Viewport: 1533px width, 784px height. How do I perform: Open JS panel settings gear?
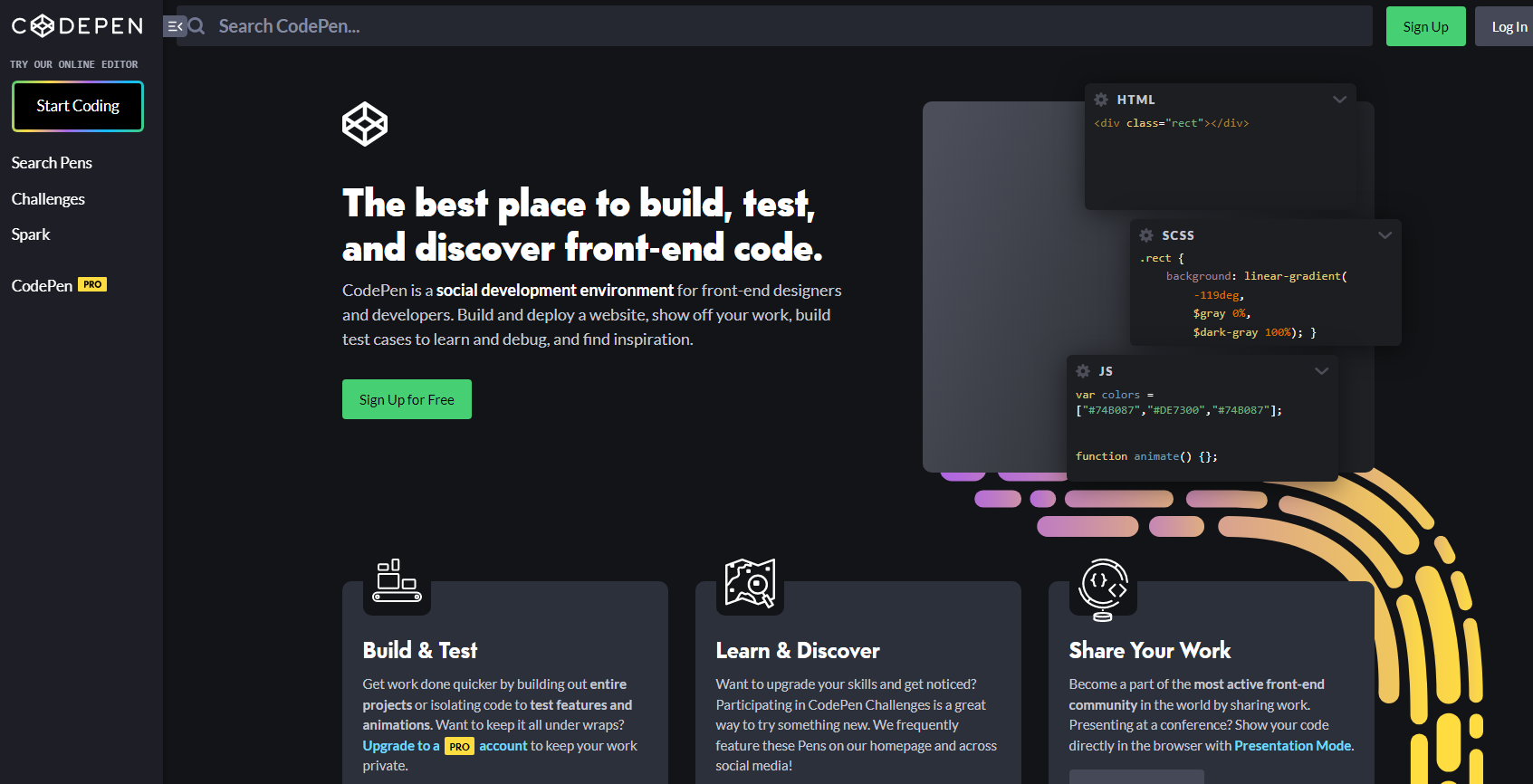(1083, 371)
